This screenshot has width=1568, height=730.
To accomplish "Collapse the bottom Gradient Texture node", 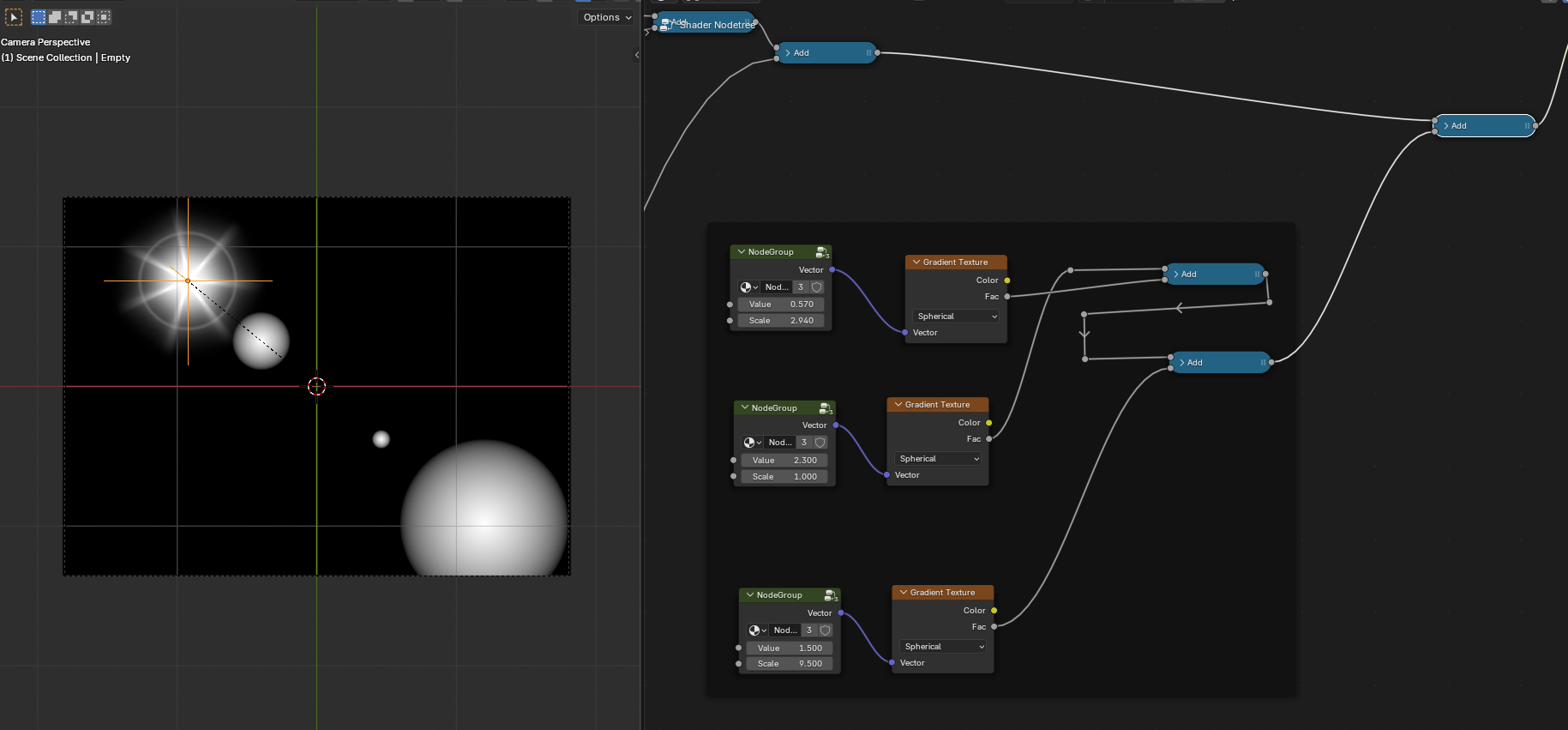I will click(903, 593).
